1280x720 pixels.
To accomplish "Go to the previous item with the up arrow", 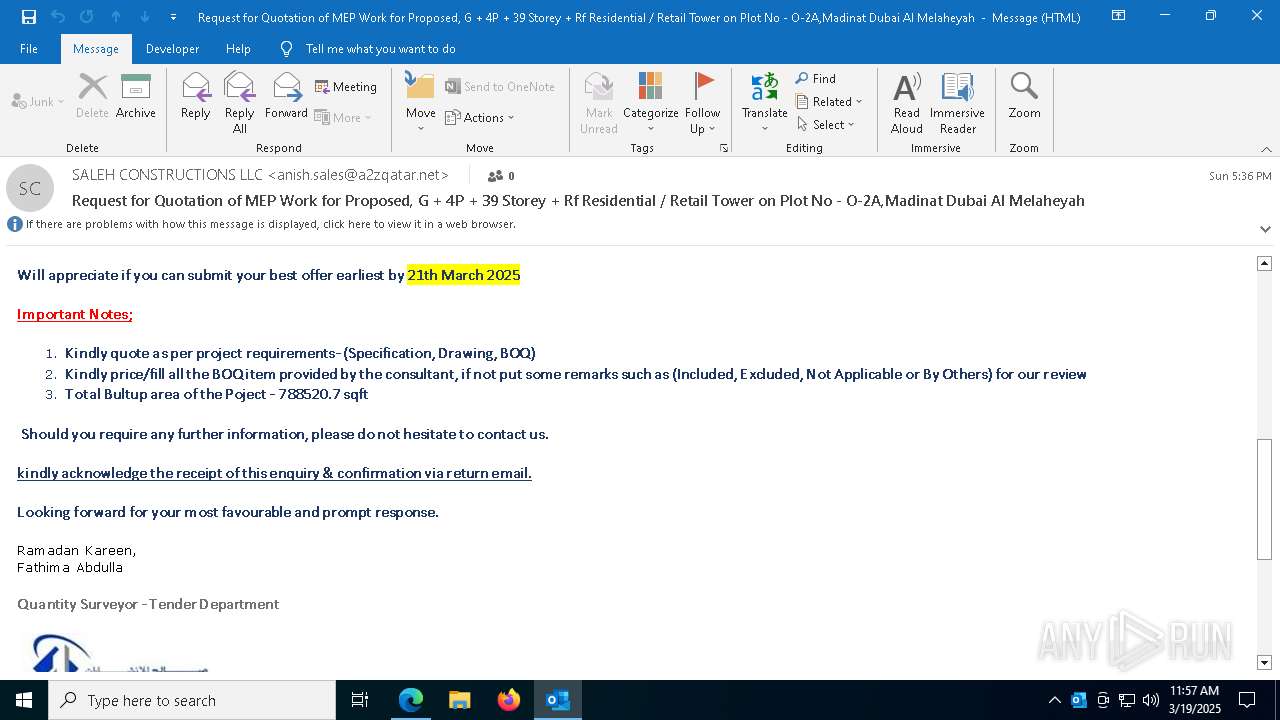I will [x=116, y=17].
